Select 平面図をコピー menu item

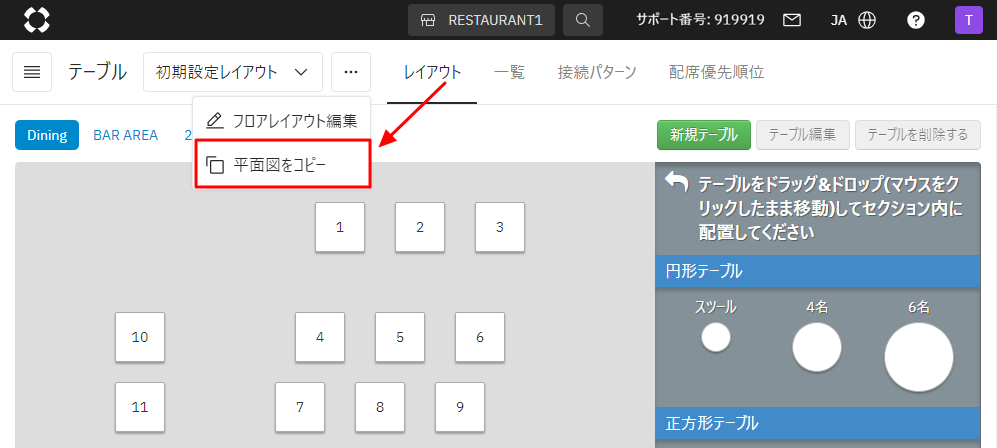click(x=281, y=164)
